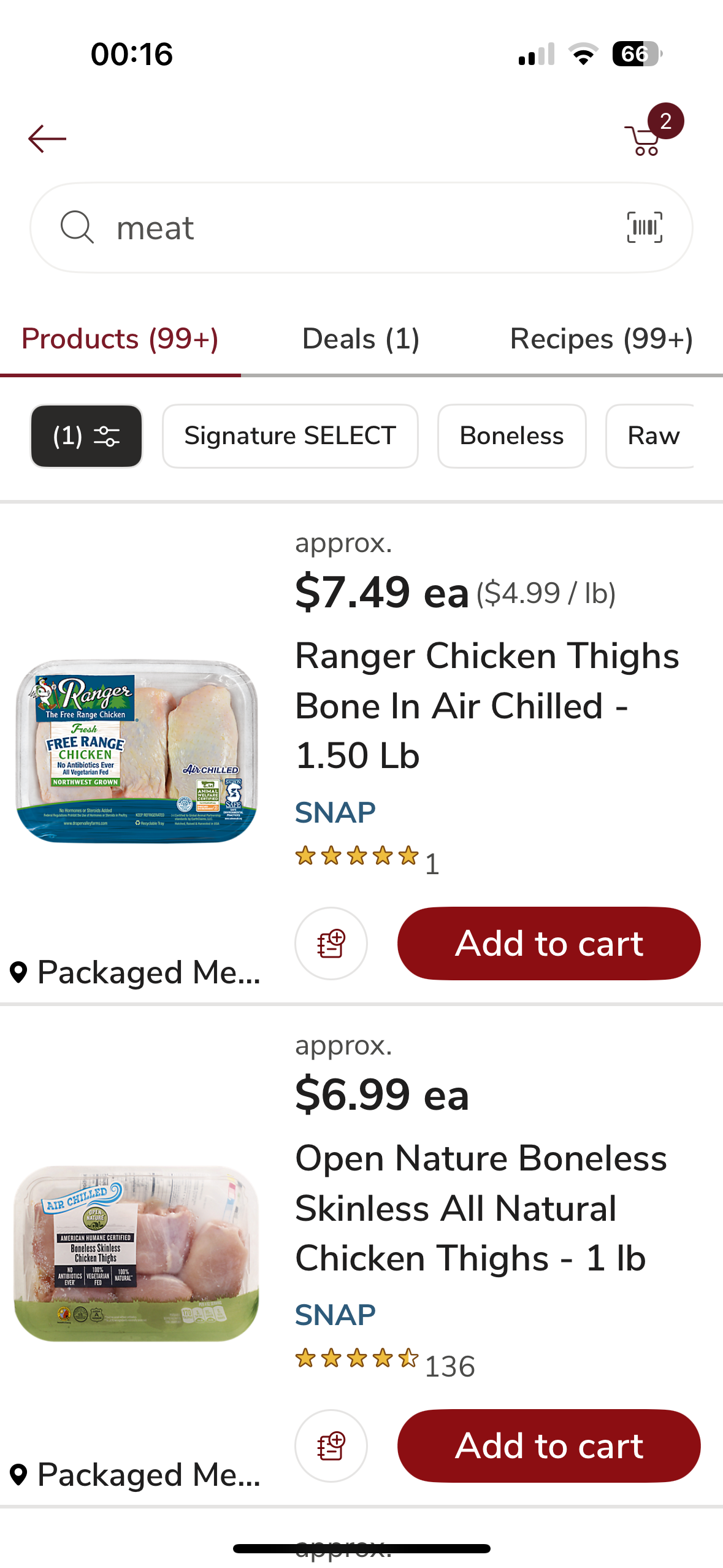Tap the barcode scanner icon

pyautogui.click(x=644, y=228)
